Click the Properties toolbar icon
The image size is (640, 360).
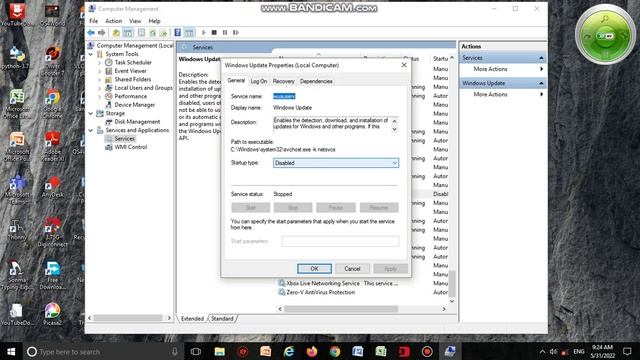141,33
